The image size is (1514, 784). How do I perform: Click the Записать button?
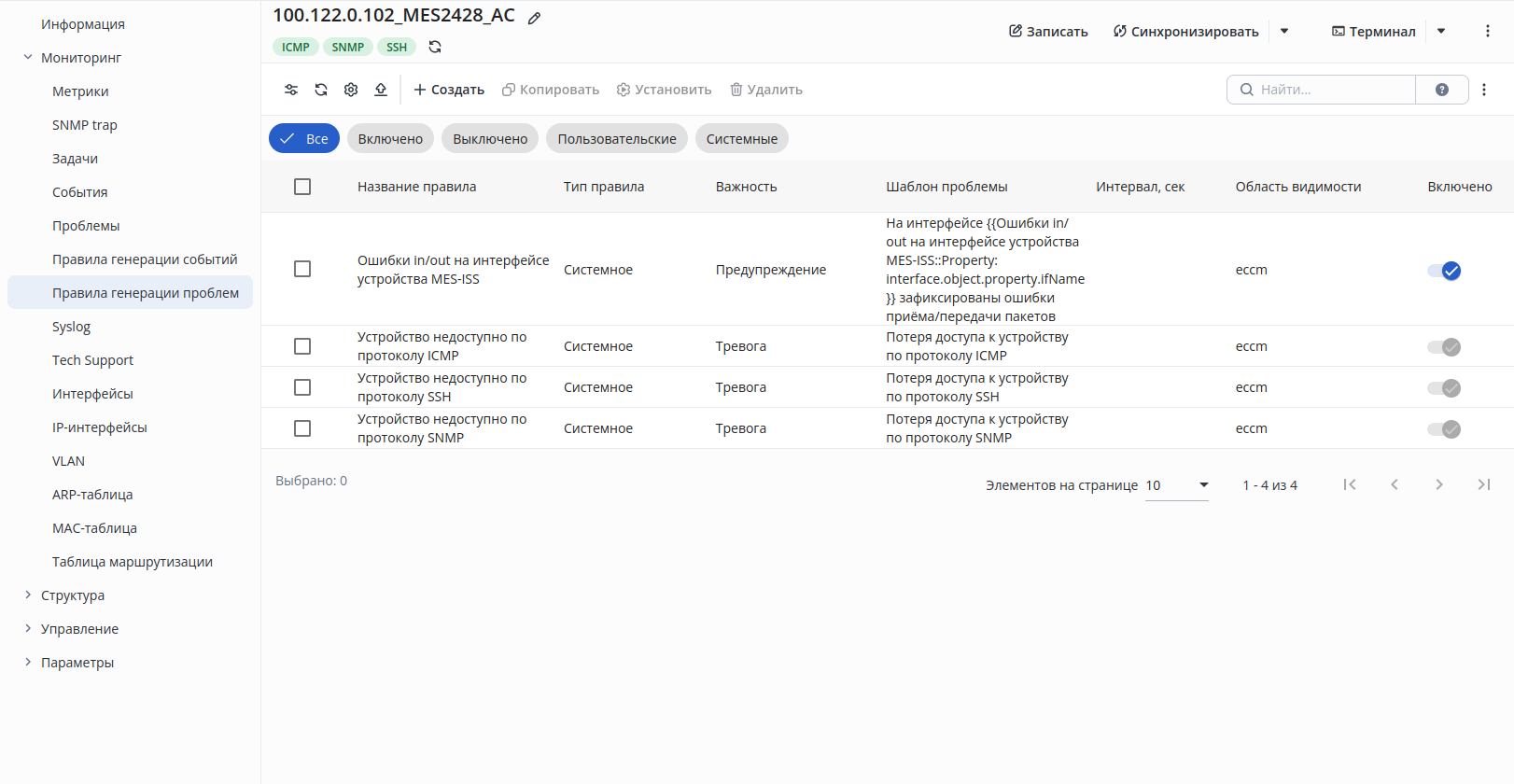(x=1048, y=31)
